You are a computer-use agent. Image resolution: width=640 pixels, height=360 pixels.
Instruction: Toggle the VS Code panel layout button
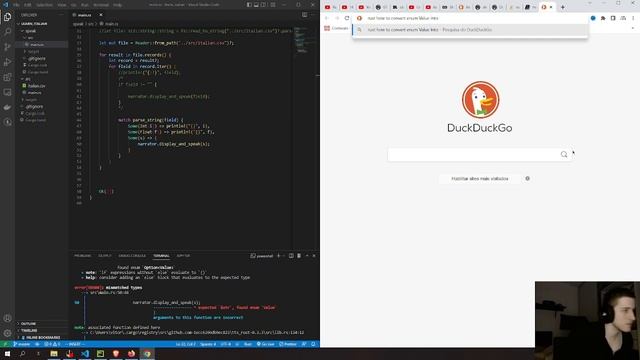click(x=256, y=5)
